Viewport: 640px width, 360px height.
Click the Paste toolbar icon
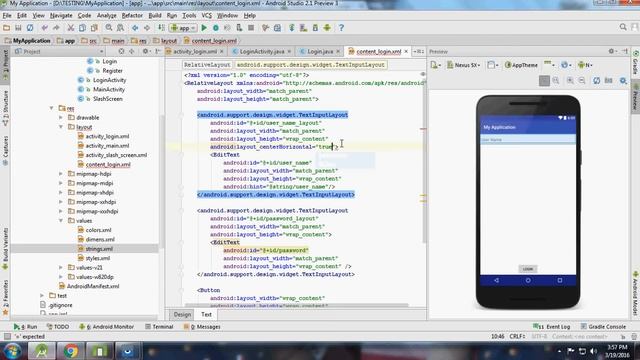pos(94,28)
